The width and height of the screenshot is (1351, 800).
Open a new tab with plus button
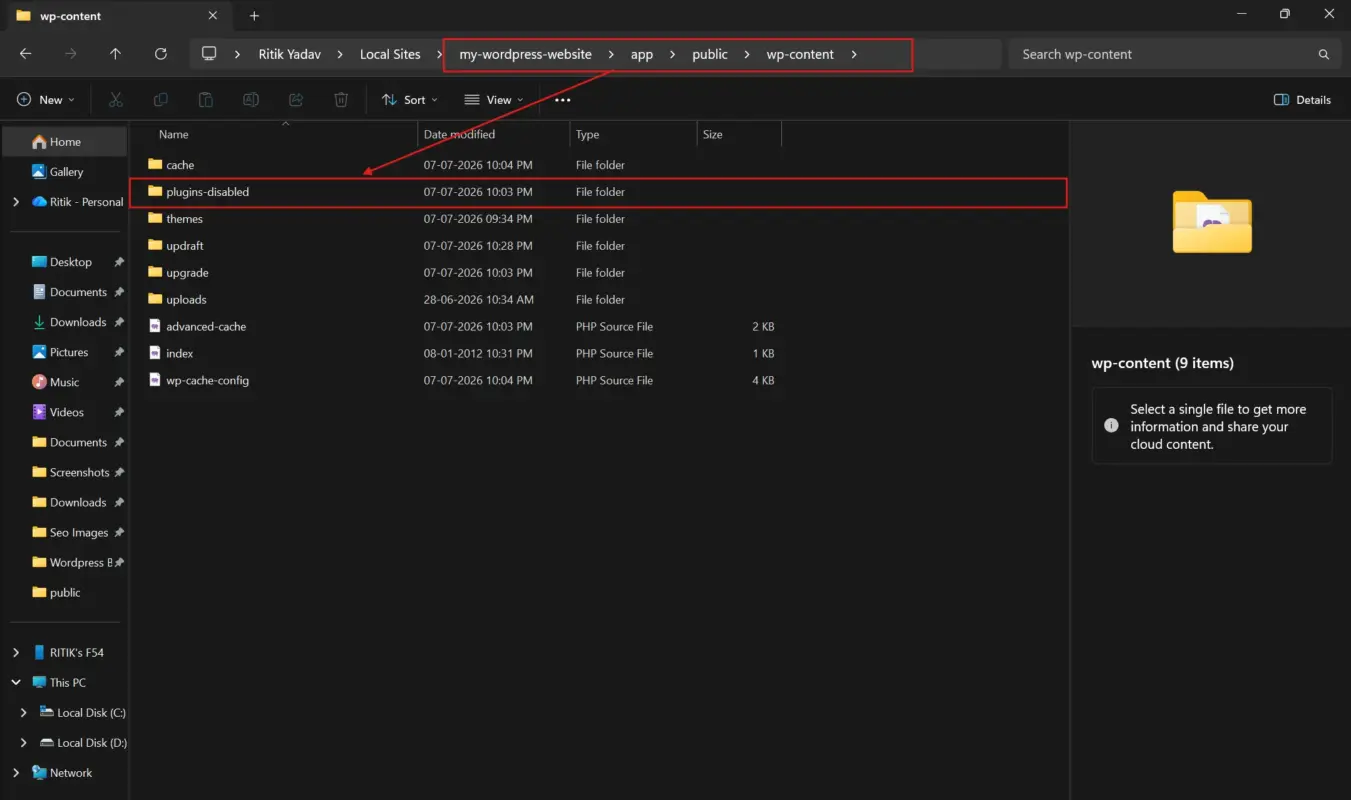pos(254,16)
